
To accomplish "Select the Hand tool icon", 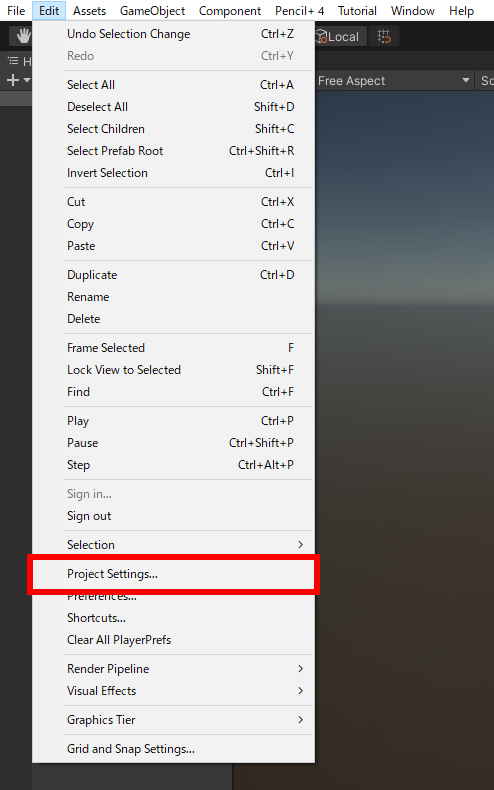I will point(23,36).
